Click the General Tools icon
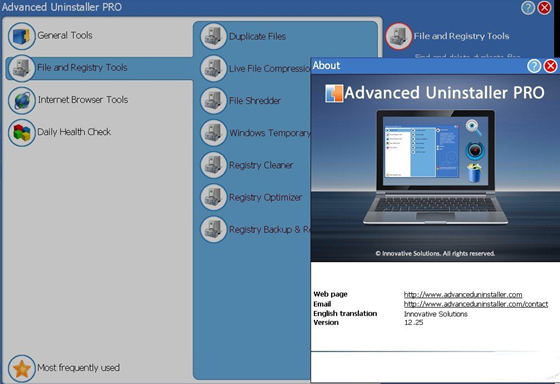Image resolution: width=560 pixels, height=384 pixels. 21,36
